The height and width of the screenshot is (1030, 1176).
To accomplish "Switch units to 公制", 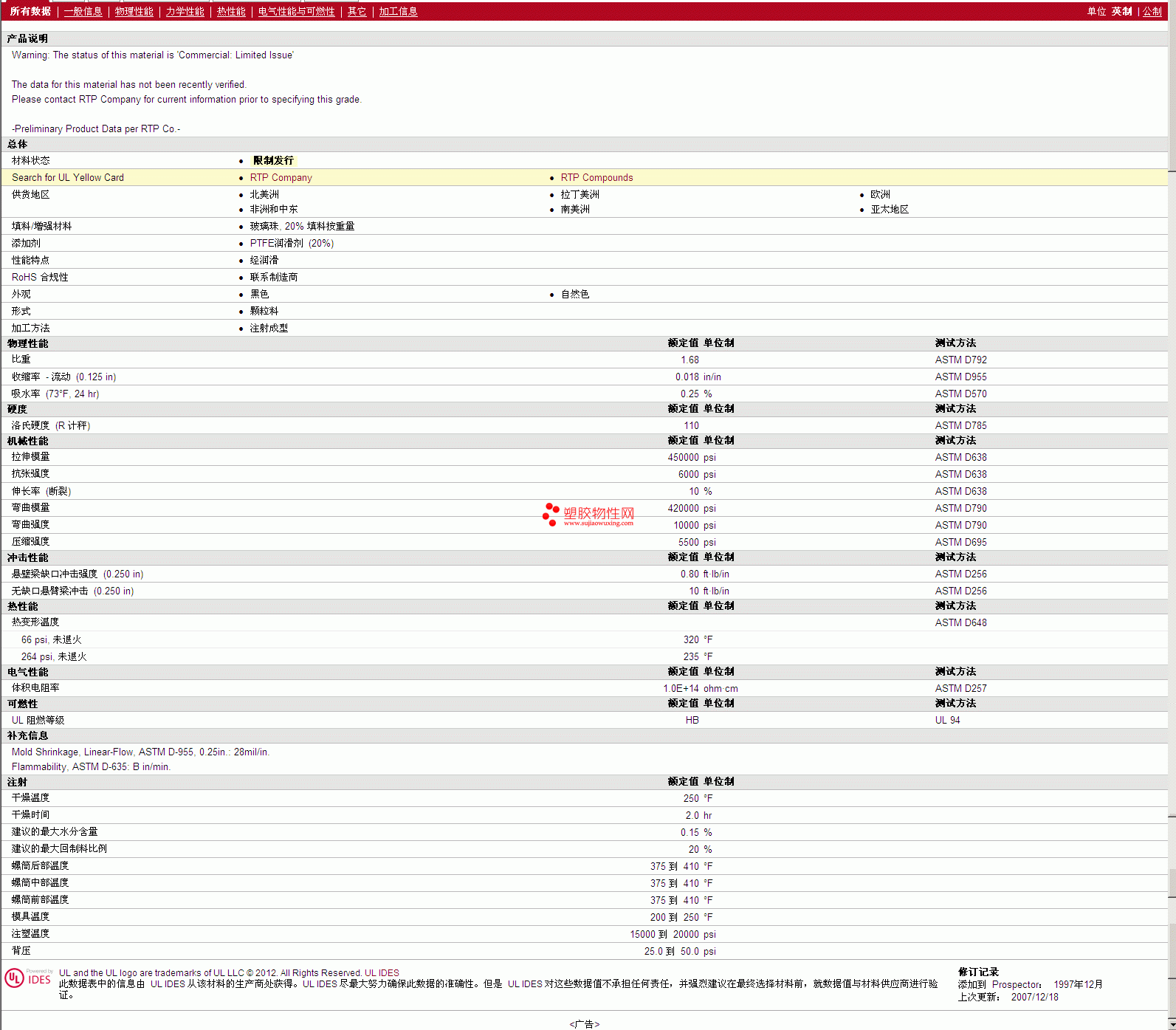I will pyautogui.click(x=1152, y=11).
